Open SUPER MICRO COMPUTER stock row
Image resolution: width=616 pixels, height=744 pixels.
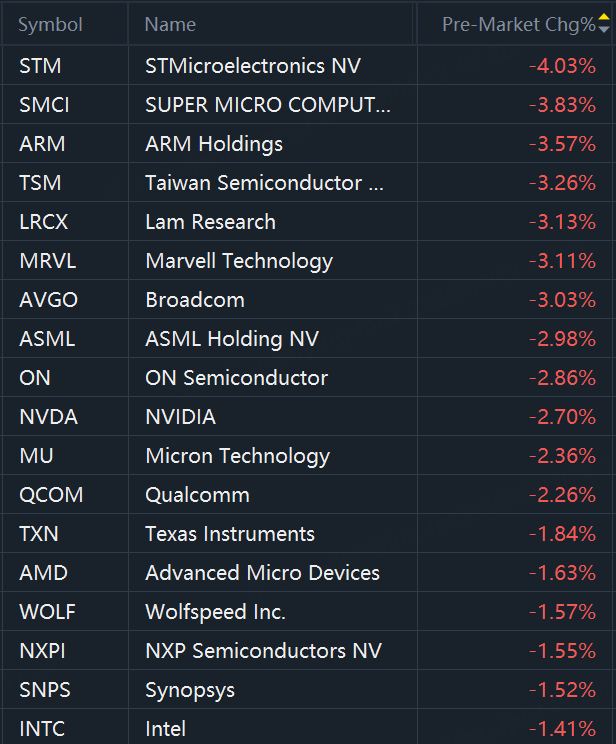[267, 105]
